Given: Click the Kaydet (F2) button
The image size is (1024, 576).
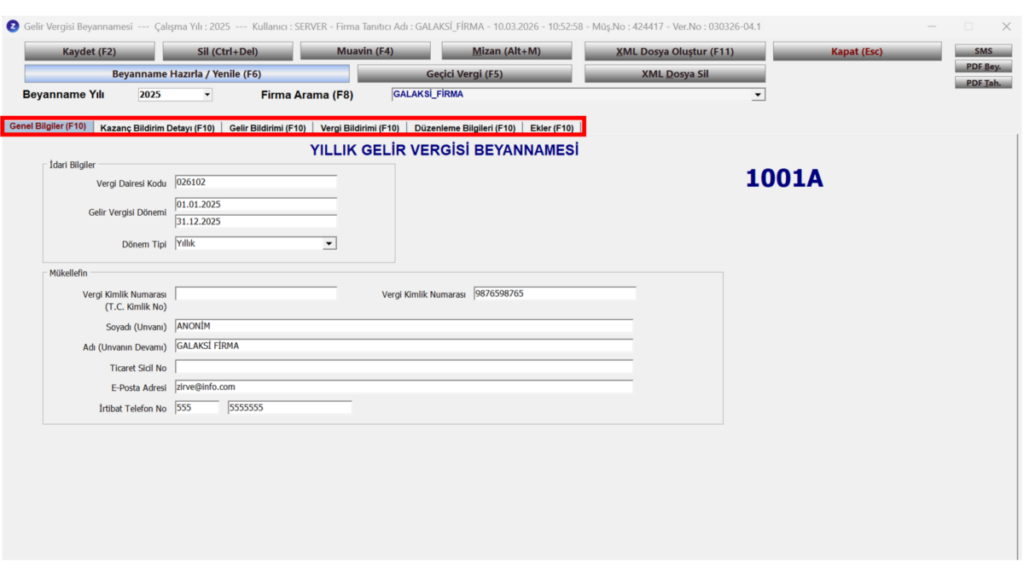Looking at the screenshot, I should [89, 51].
